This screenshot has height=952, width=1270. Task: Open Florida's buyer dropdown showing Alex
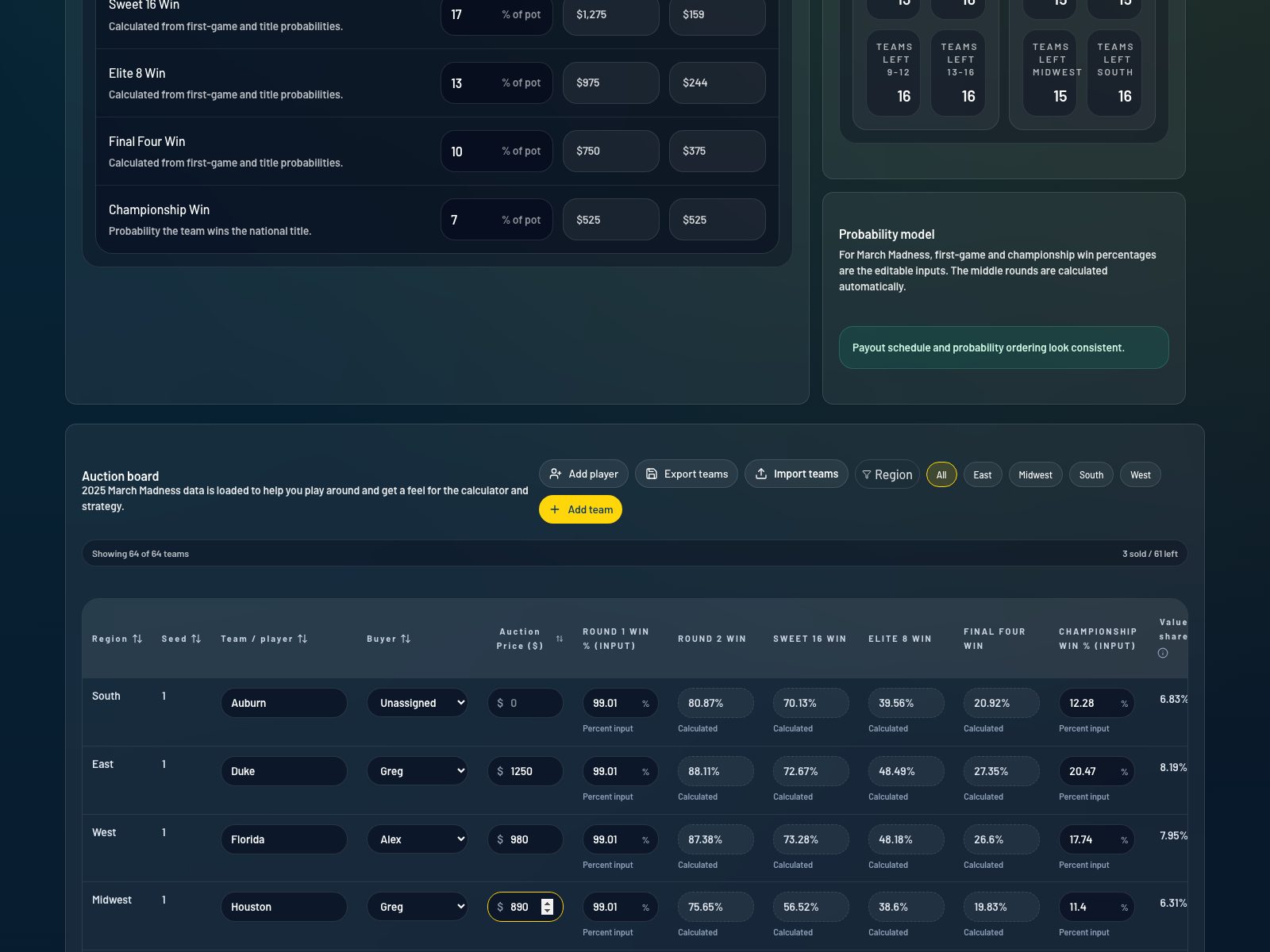tap(417, 839)
